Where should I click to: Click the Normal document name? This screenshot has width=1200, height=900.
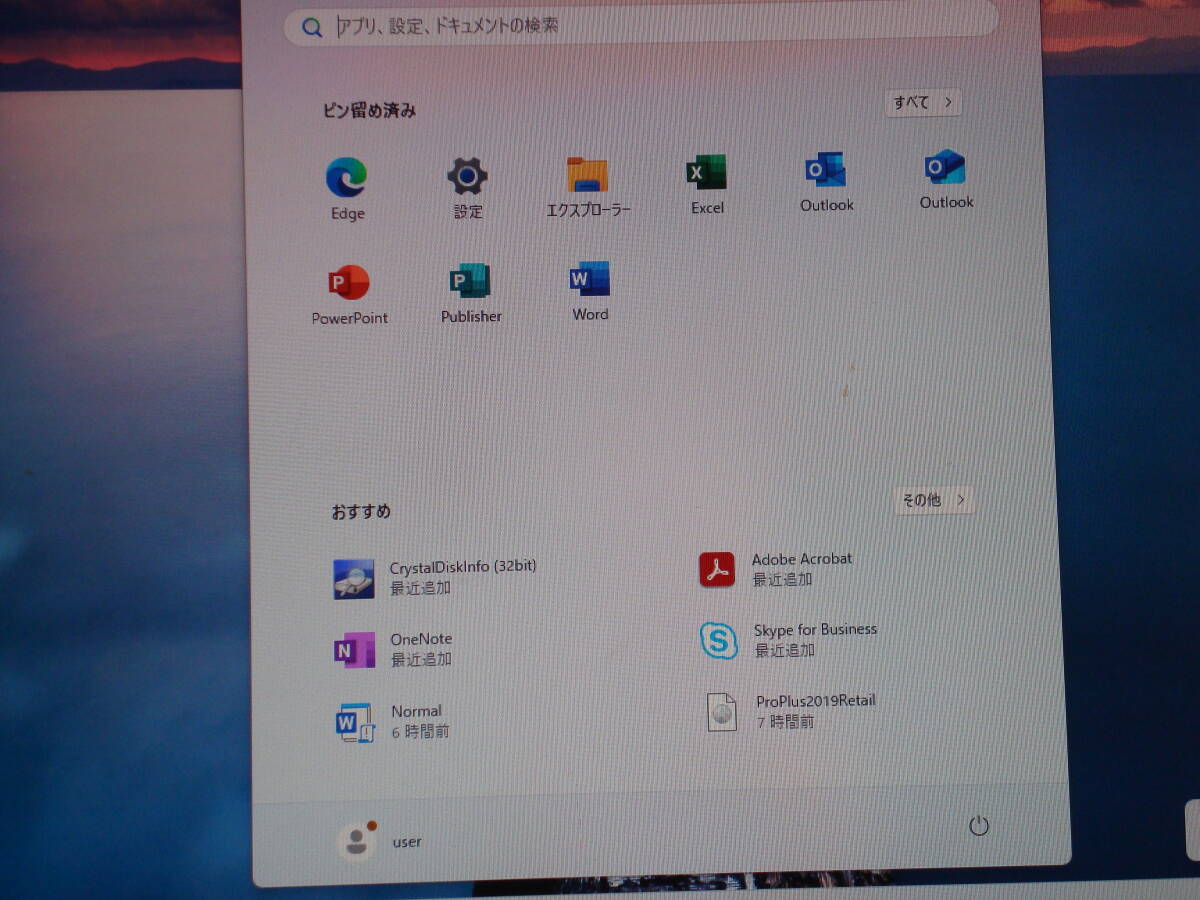coord(416,711)
